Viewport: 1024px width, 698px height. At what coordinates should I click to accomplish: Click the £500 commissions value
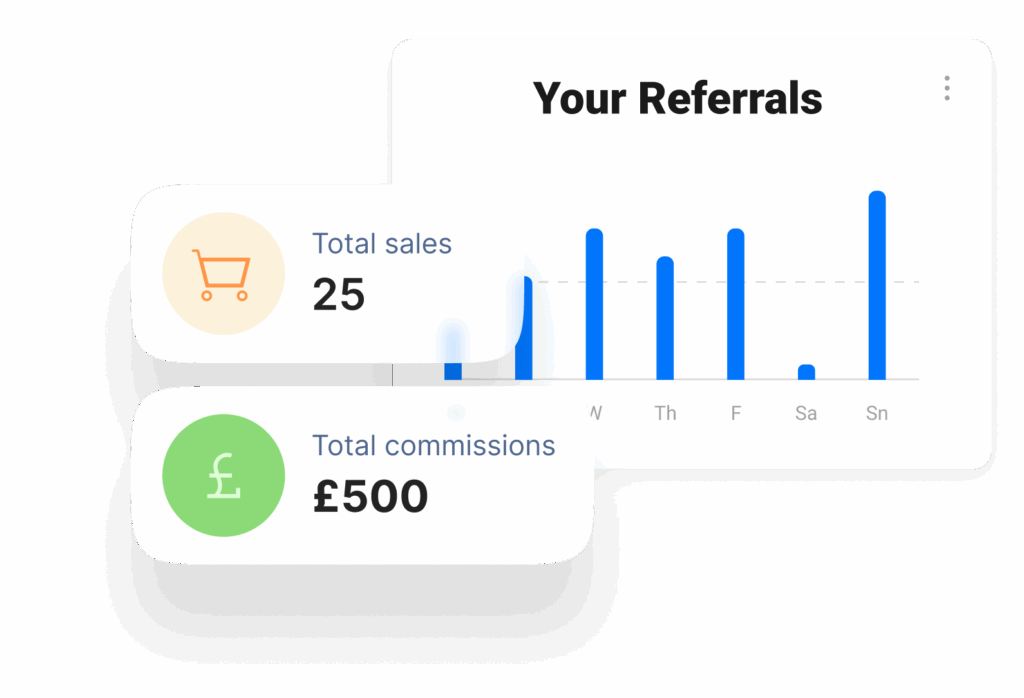click(370, 497)
